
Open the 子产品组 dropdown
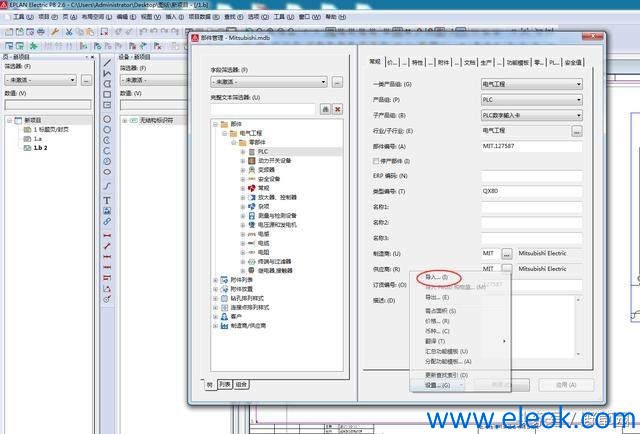tap(578, 116)
